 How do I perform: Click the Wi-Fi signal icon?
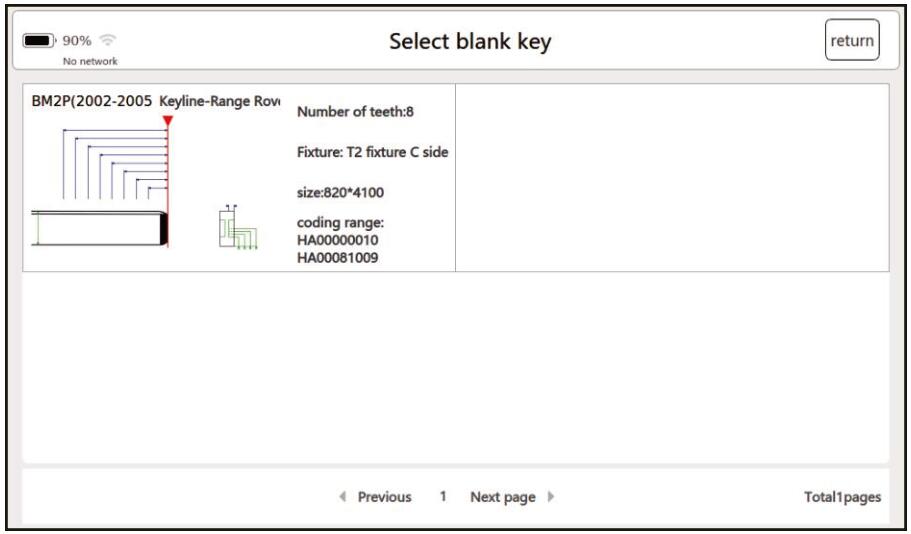[107, 40]
